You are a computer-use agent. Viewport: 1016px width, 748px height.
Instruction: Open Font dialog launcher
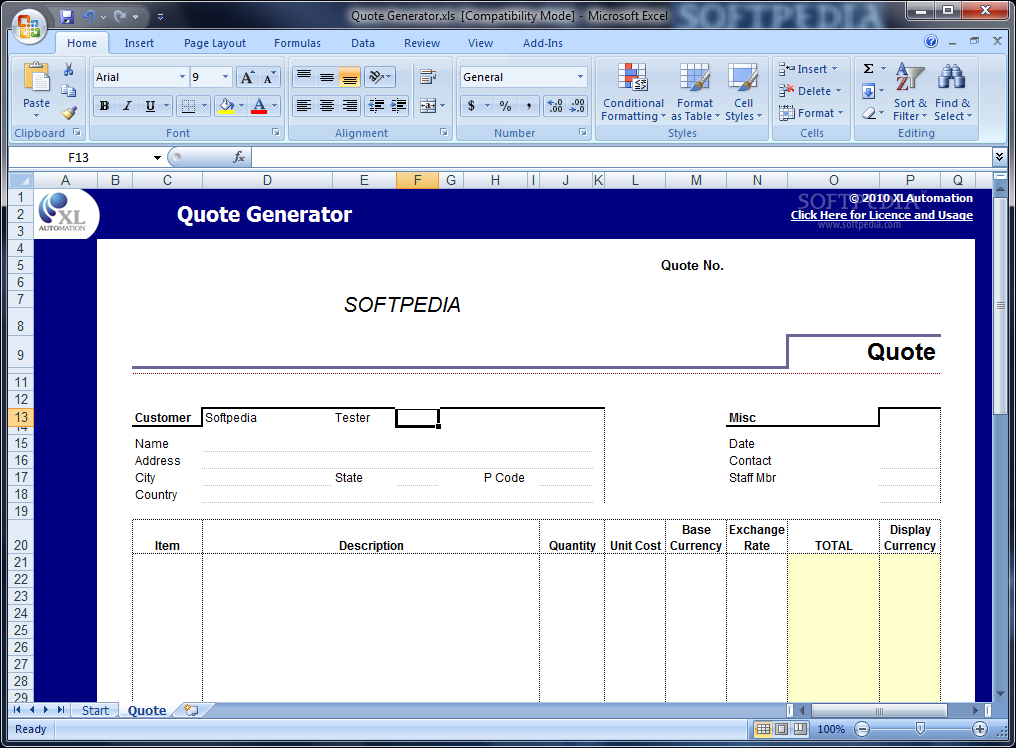coord(275,132)
